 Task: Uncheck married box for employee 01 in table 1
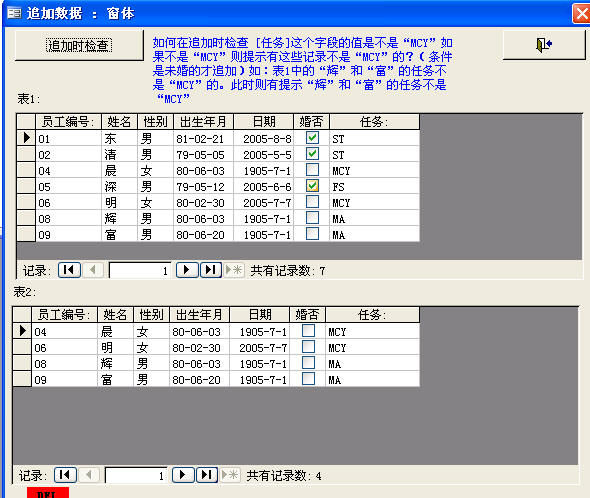pos(312,138)
